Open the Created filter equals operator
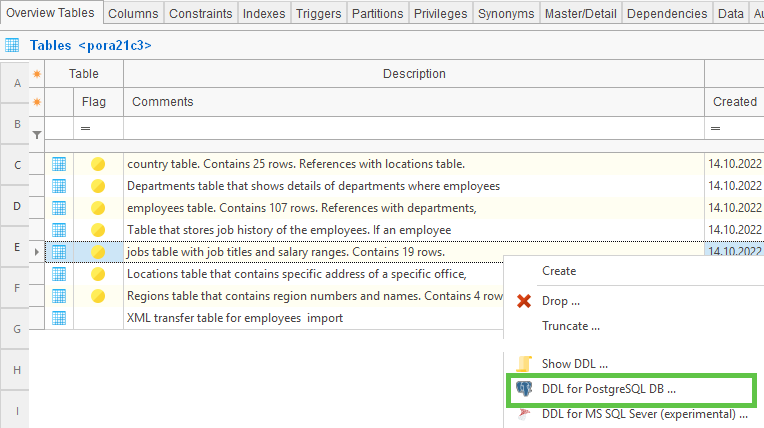 (x=715, y=128)
